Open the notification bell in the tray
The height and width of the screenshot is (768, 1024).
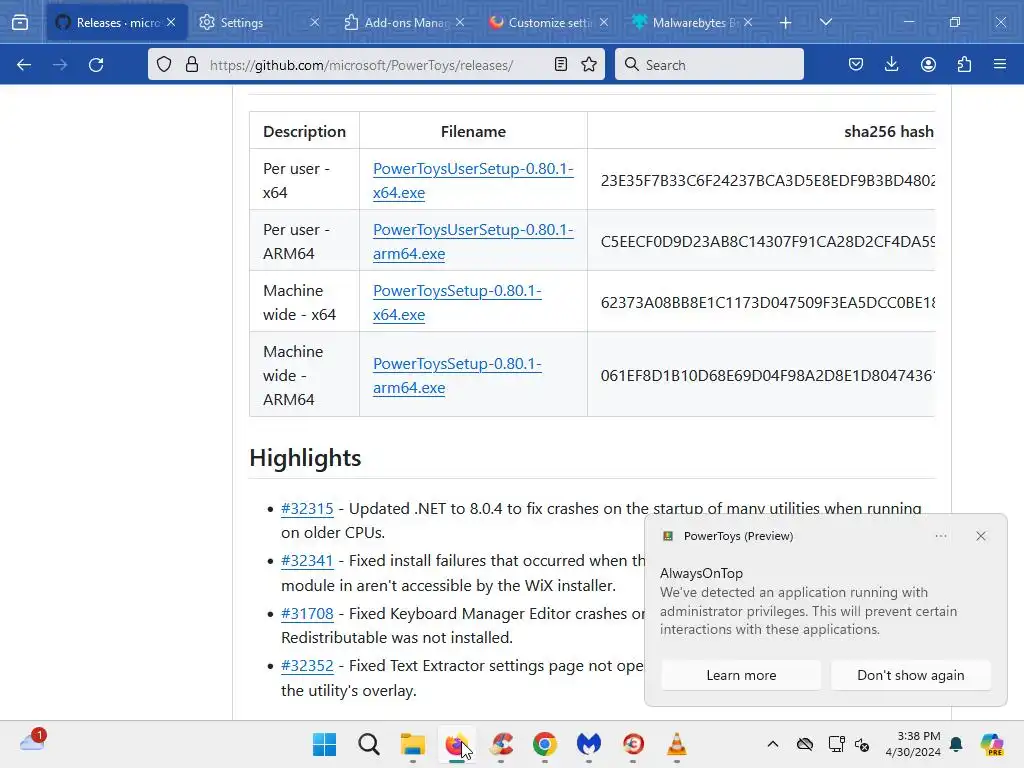click(957, 744)
